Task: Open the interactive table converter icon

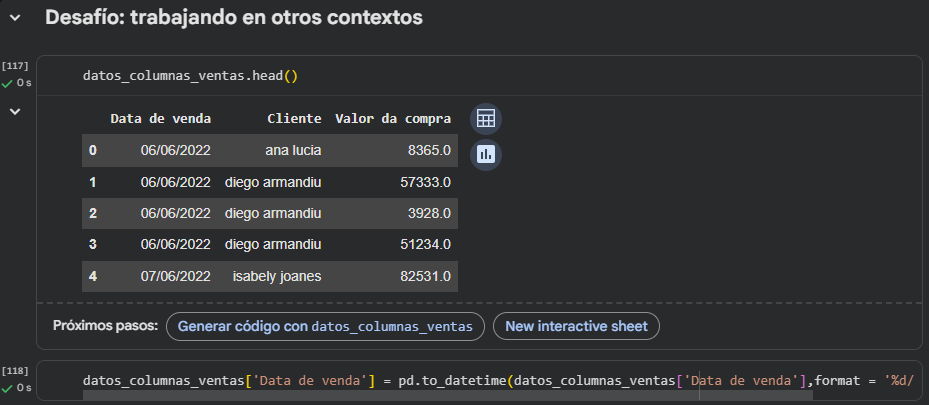Action: click(x=485, y=118)
